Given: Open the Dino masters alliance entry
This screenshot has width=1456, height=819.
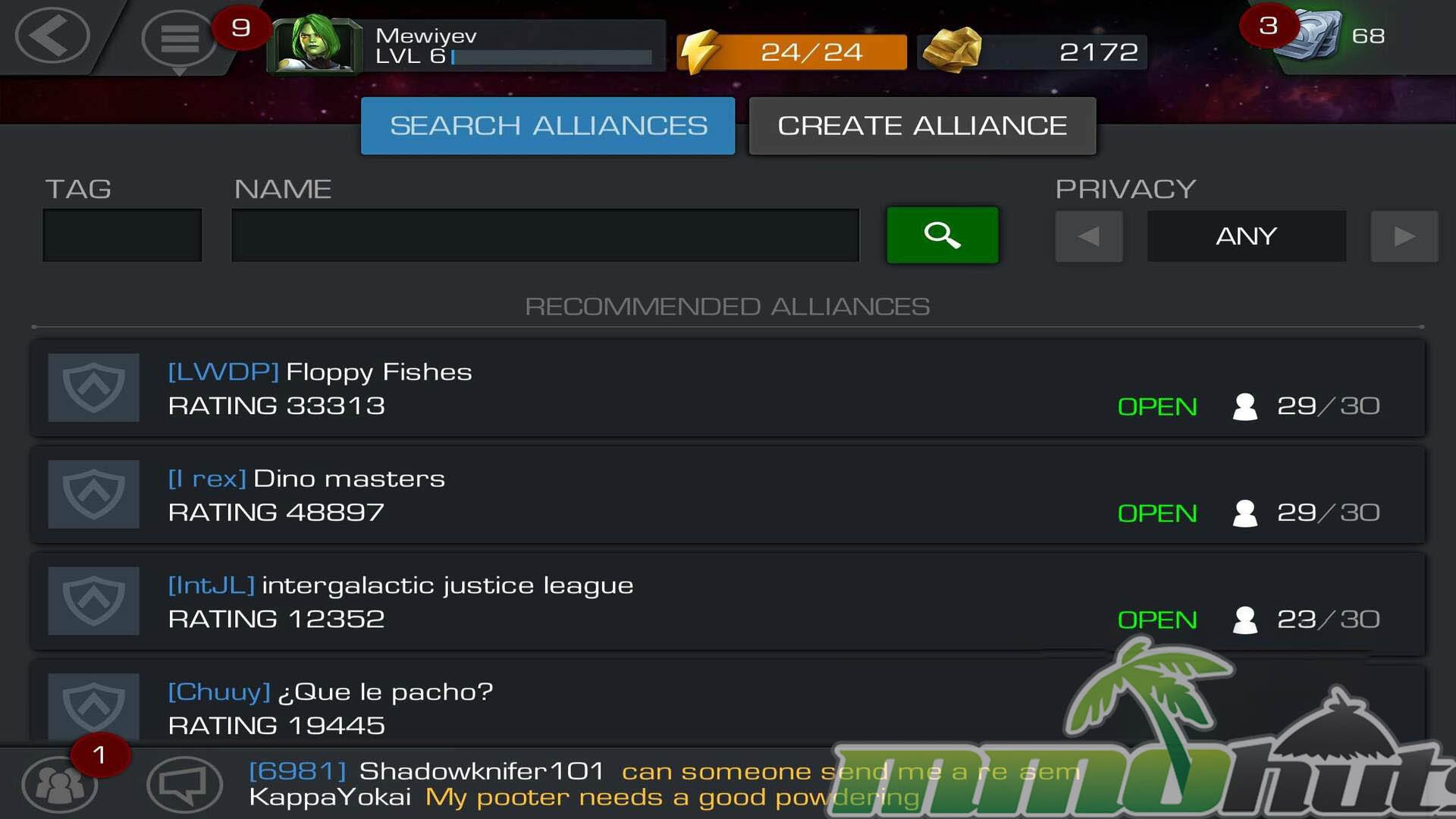Looking at the screenshot, I should [728, 494].
